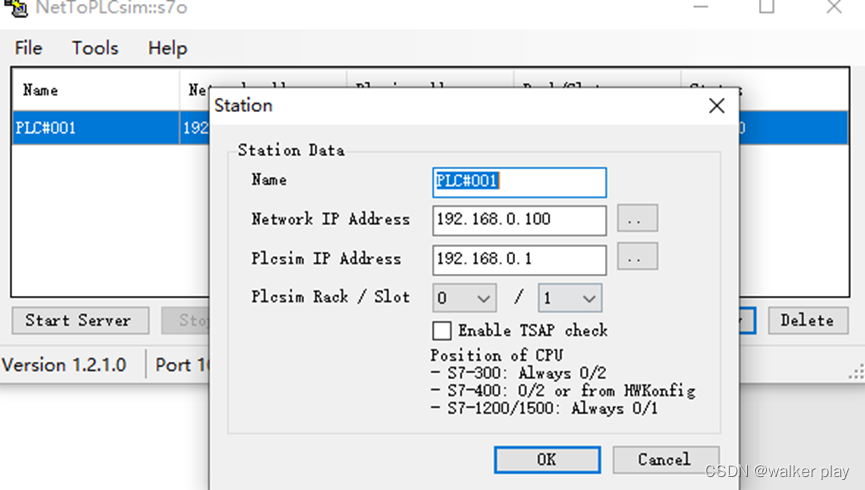Click the Network IP Address field
Image resolution: width=865 pixels, height=490 pixels.
520,220
